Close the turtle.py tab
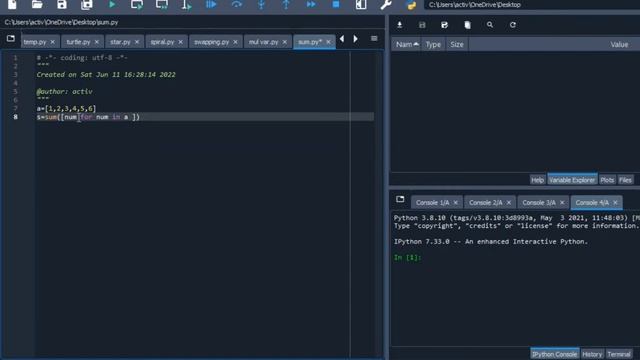The height and width of the screenshot is (360, 640). tap(97, 42)
